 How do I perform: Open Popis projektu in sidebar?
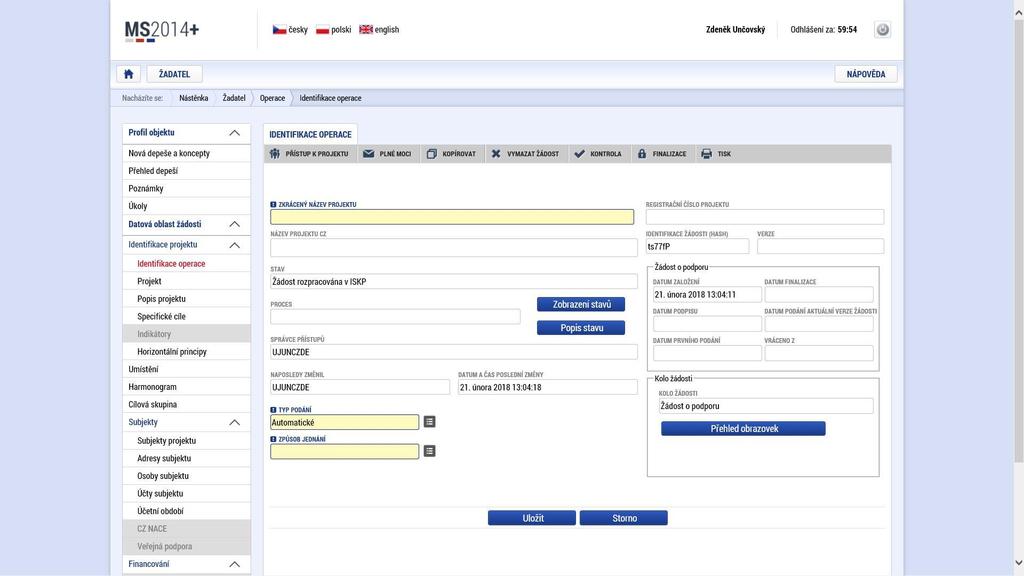click(x=186, y=299)
